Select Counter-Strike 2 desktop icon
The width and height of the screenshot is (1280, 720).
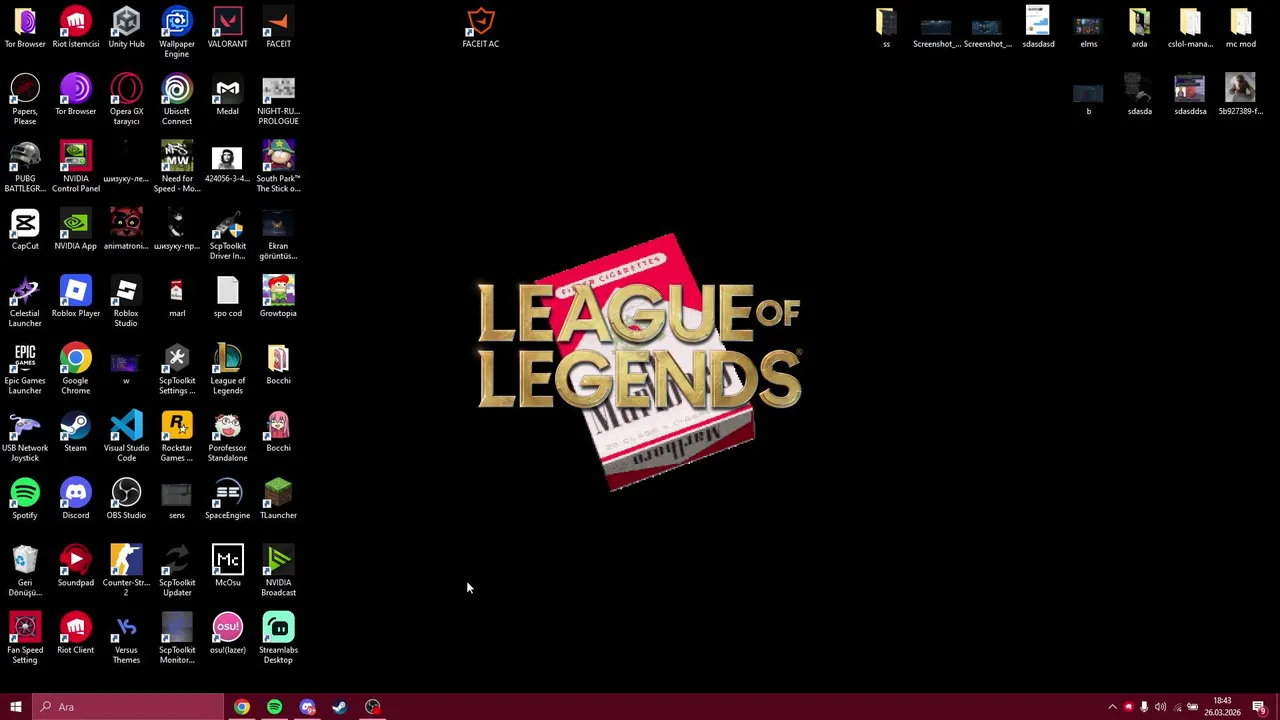(x=126, y=571)
